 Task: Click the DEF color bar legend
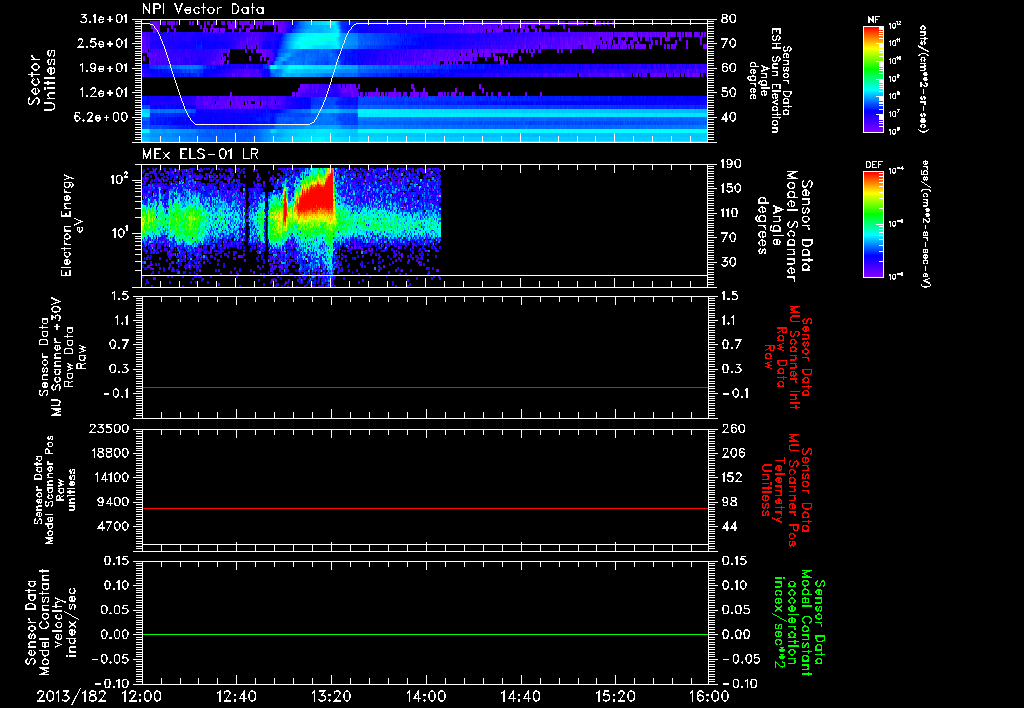[x=874, y=224]
